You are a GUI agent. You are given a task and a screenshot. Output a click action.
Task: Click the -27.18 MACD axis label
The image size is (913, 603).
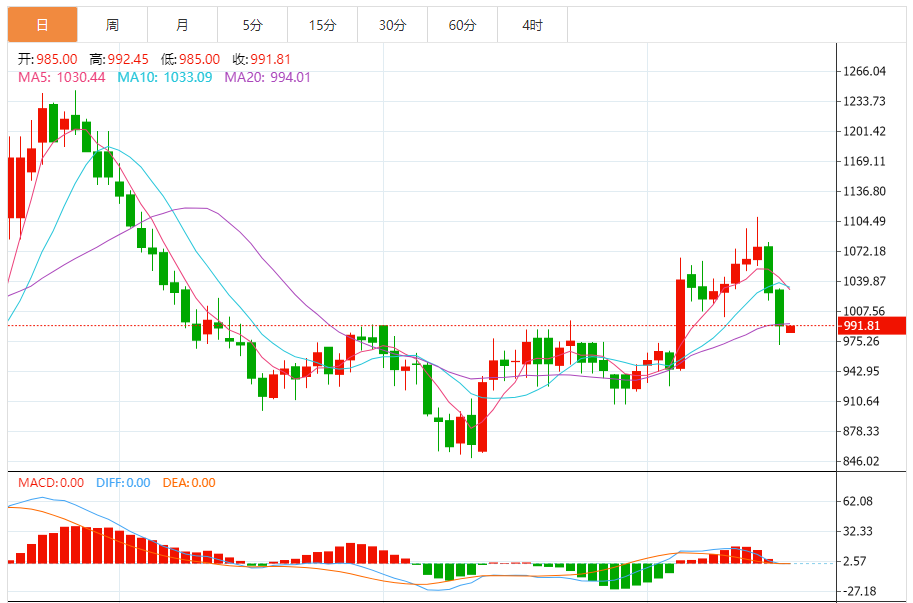860,591
